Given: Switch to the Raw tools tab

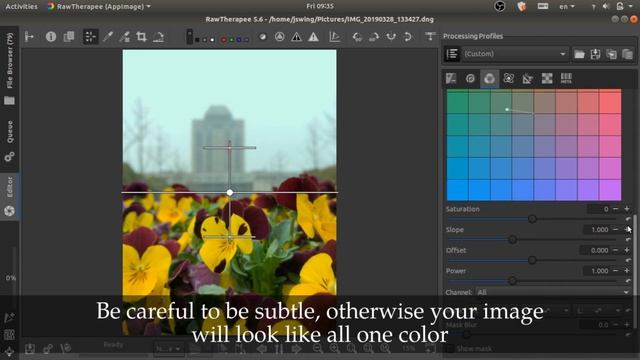Looking at the screenshot, I should [547, 78].
